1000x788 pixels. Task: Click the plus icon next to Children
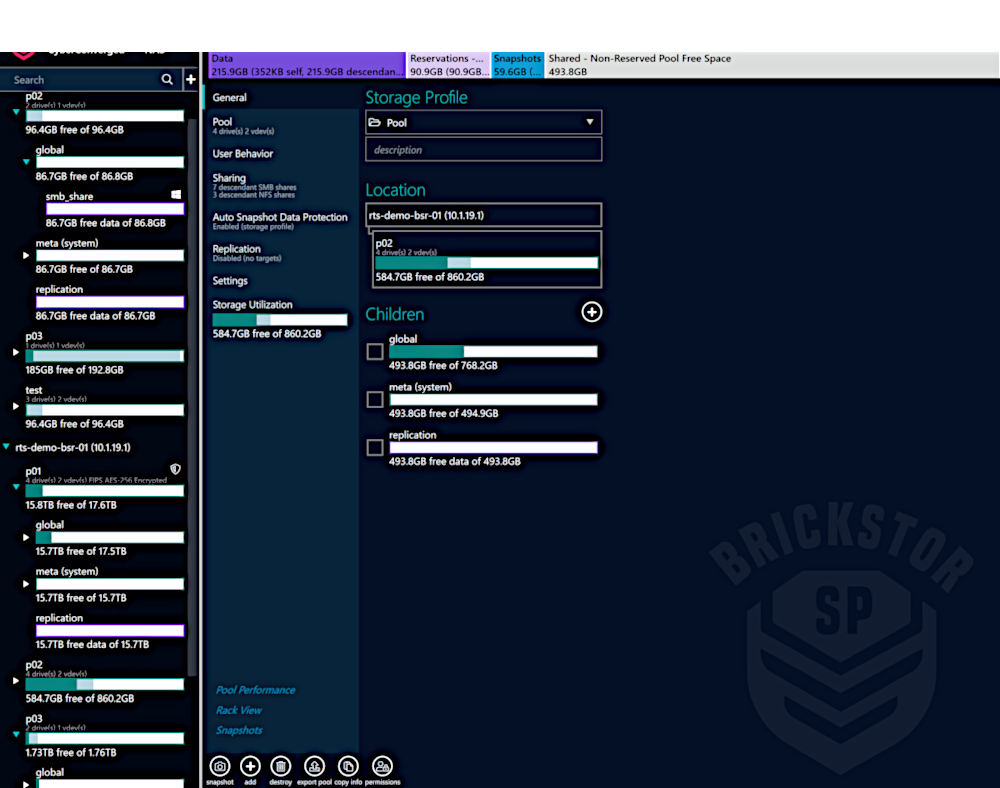click(592, 312)
